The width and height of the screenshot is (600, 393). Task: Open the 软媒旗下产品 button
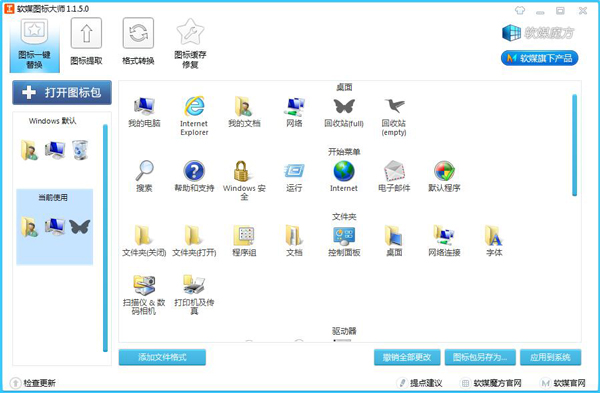point(539,58)
